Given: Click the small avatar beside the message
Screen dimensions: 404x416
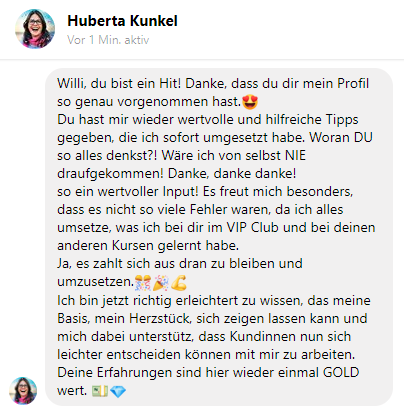Looking at the screenshot, I should coord(23,391).
